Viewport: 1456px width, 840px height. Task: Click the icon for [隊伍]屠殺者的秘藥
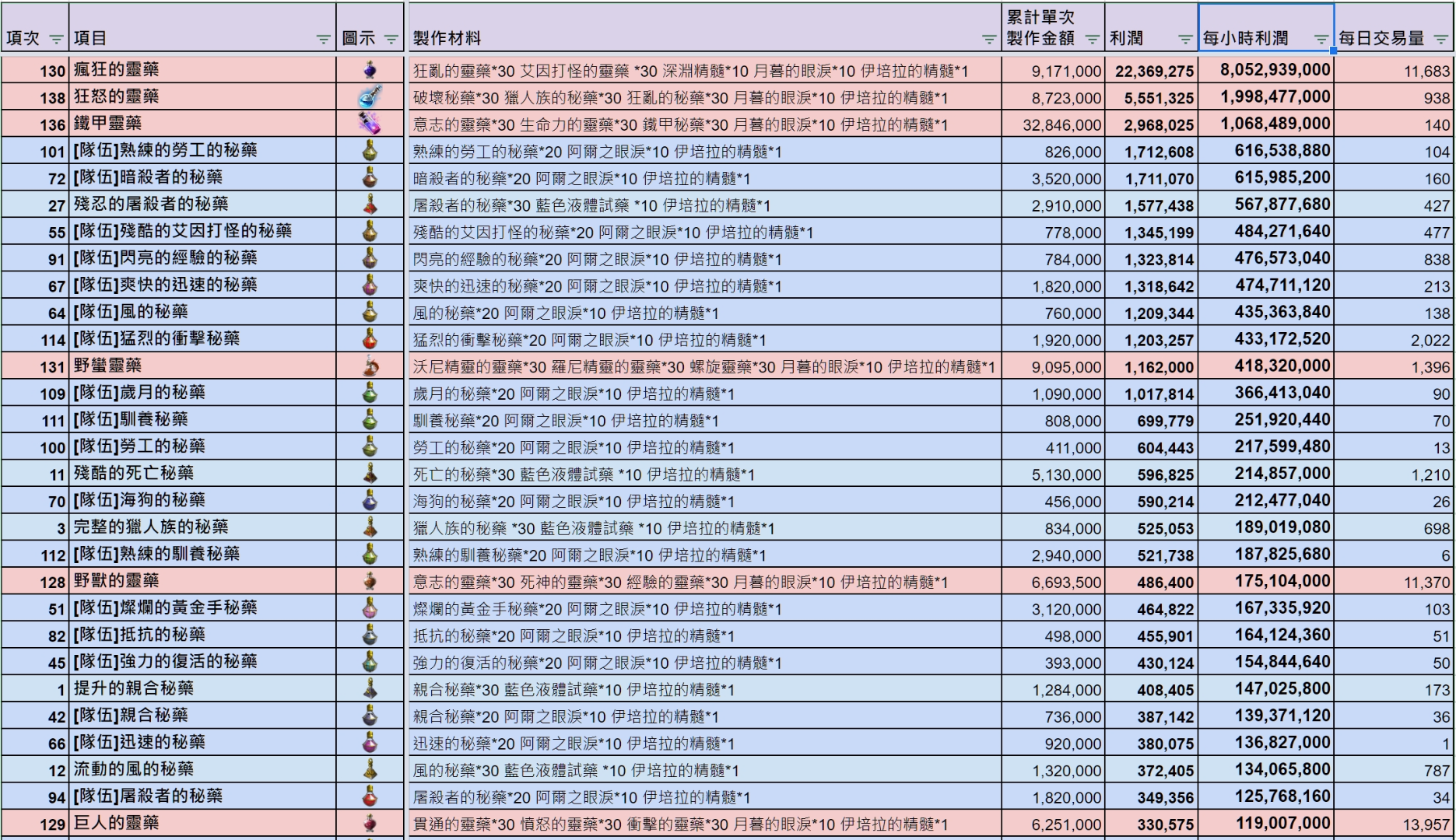pos(370,796)
